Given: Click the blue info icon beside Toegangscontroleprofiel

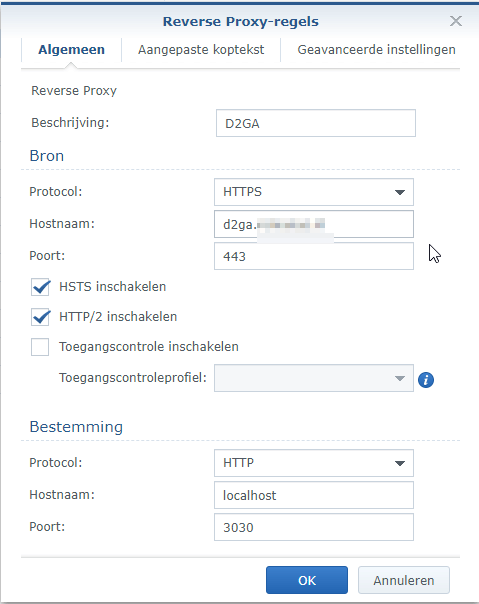Looking at the screenshot, I should [426, 380].
